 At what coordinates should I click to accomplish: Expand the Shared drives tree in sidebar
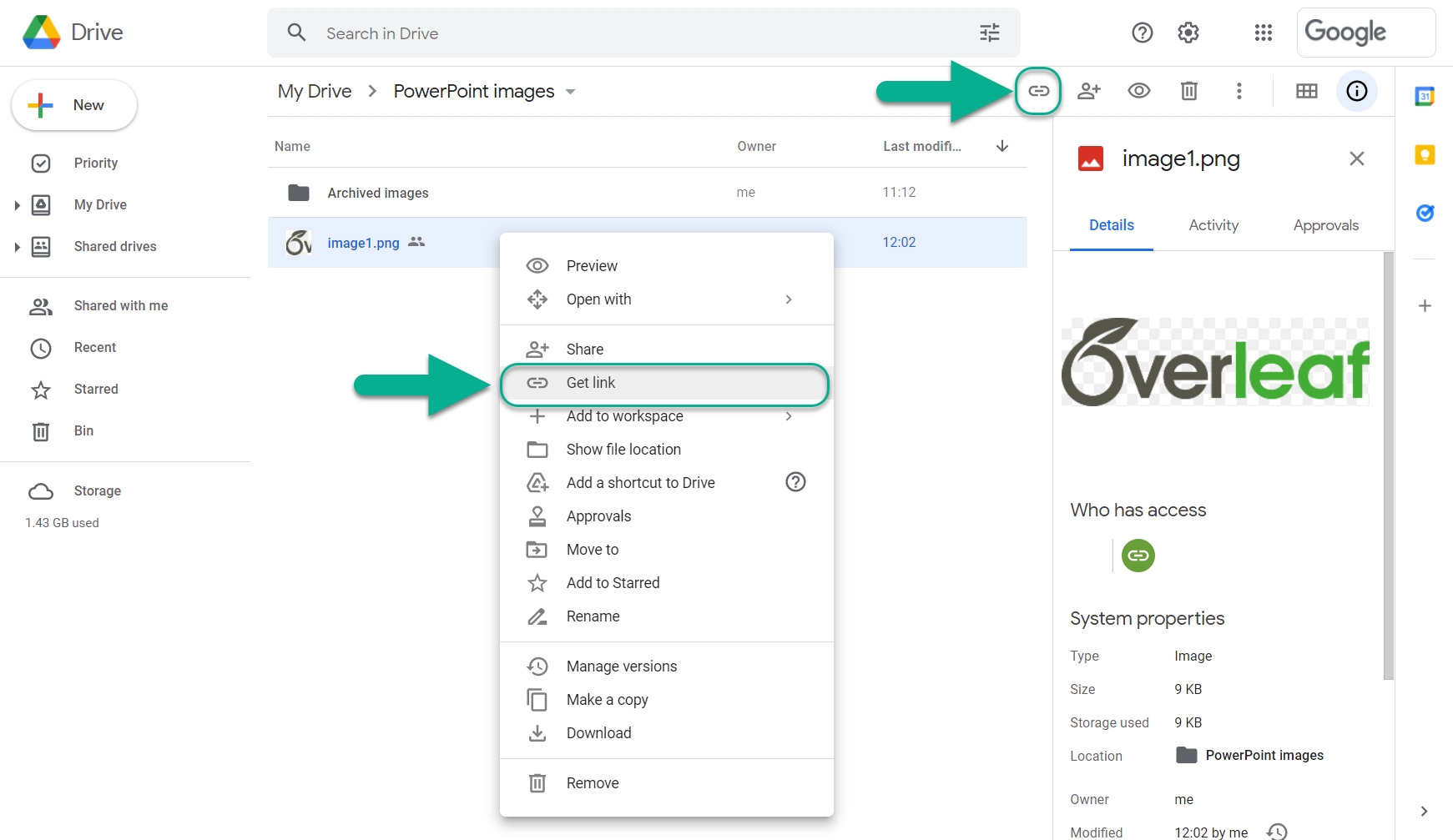17,247
